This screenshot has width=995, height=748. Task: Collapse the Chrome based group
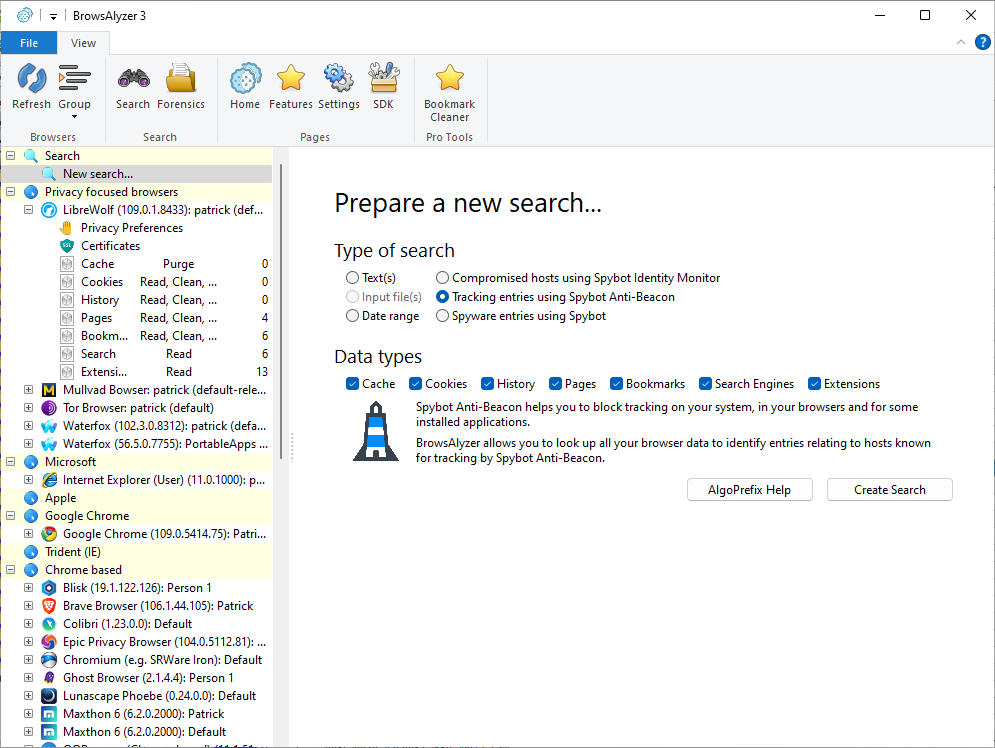click(11, 570)
